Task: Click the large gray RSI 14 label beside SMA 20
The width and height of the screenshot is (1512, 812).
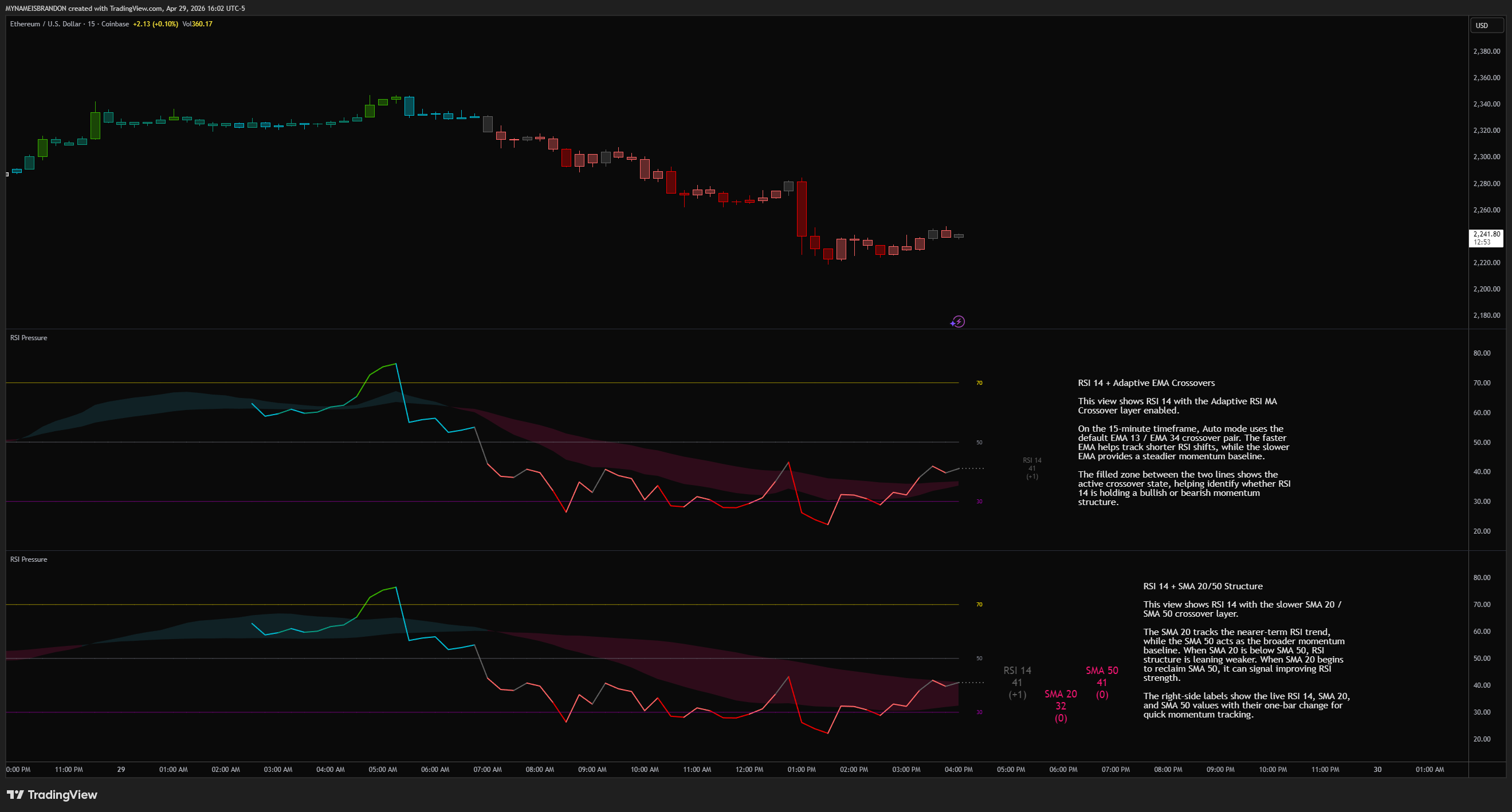Action: click(1017, 683)
